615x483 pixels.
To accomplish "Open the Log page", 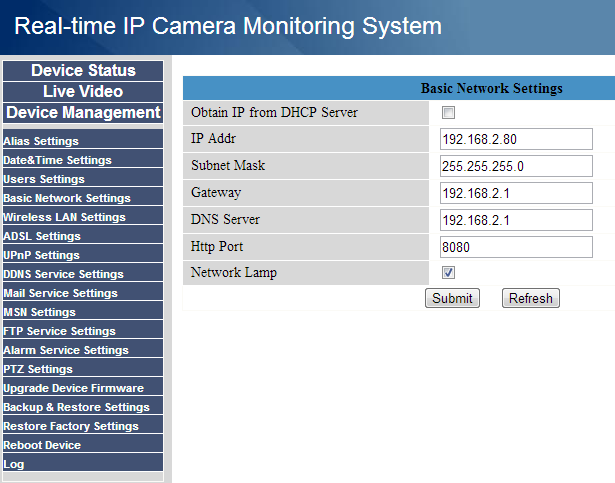I will pos(14,464).
